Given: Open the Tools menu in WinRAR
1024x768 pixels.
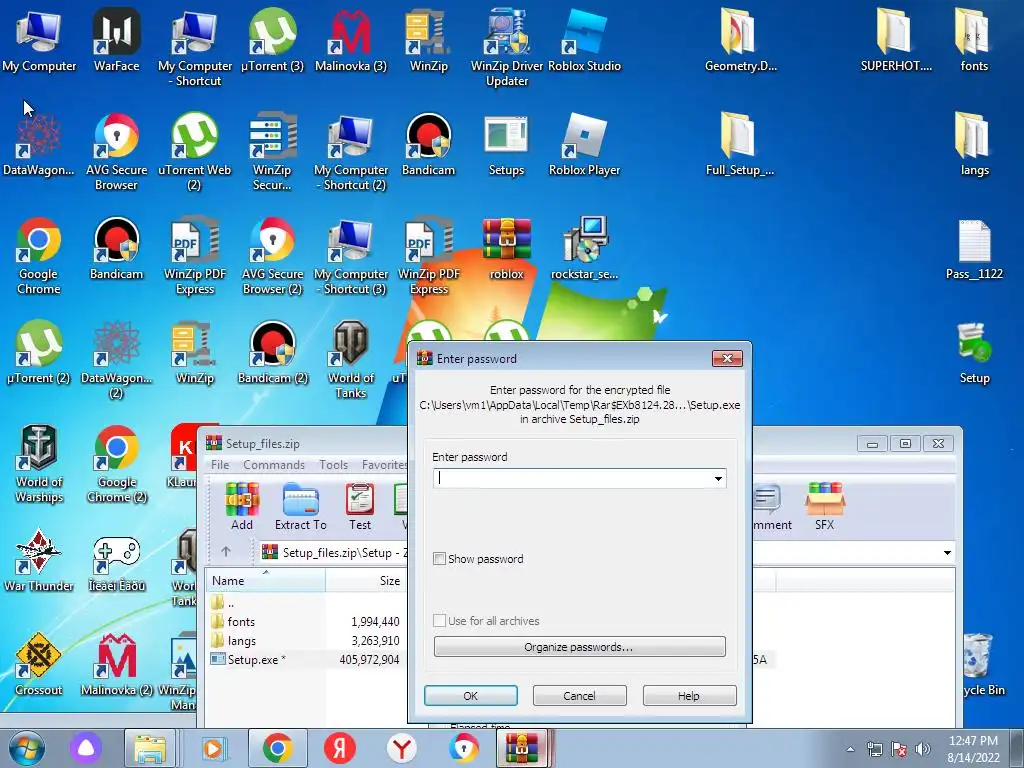Looking at the screenshot, I should click(333, 464).
